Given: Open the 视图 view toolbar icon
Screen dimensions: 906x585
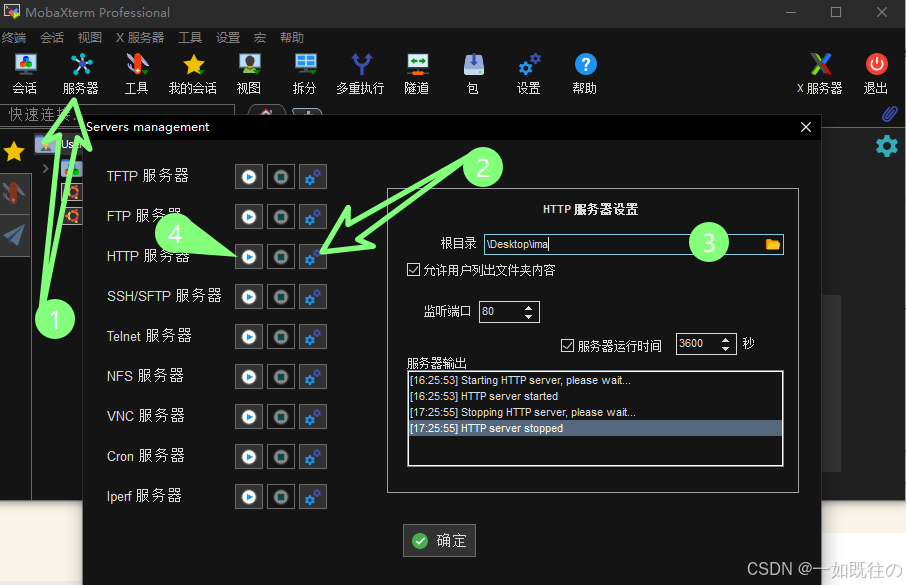Looking at the screenshot, I should 249,73.
